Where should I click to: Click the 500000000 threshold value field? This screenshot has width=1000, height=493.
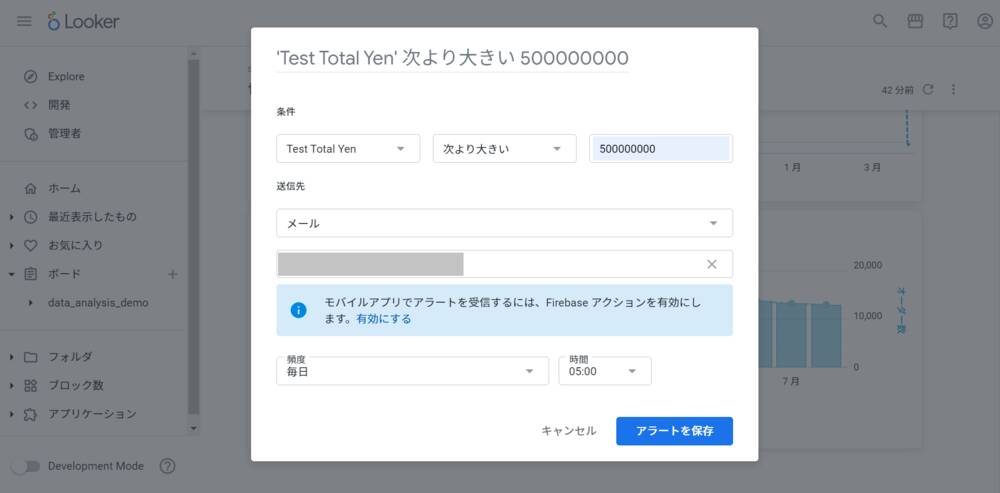661,149
